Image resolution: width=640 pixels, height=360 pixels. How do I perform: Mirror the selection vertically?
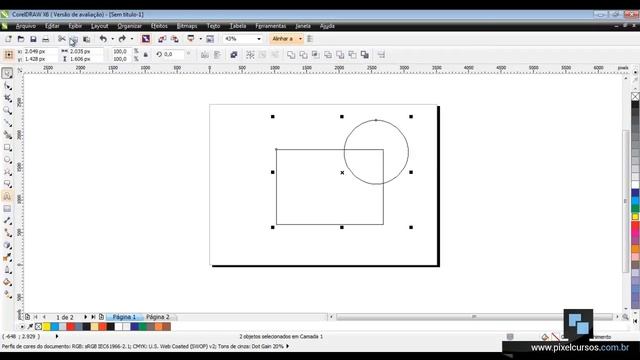click(x=217, y=55)
